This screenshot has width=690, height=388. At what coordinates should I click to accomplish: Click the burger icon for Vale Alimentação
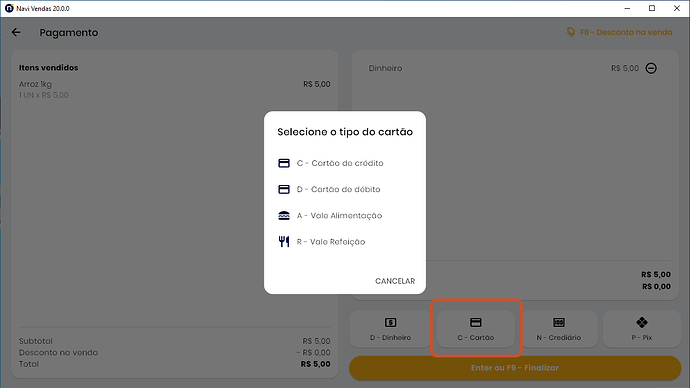coord(284,216)
